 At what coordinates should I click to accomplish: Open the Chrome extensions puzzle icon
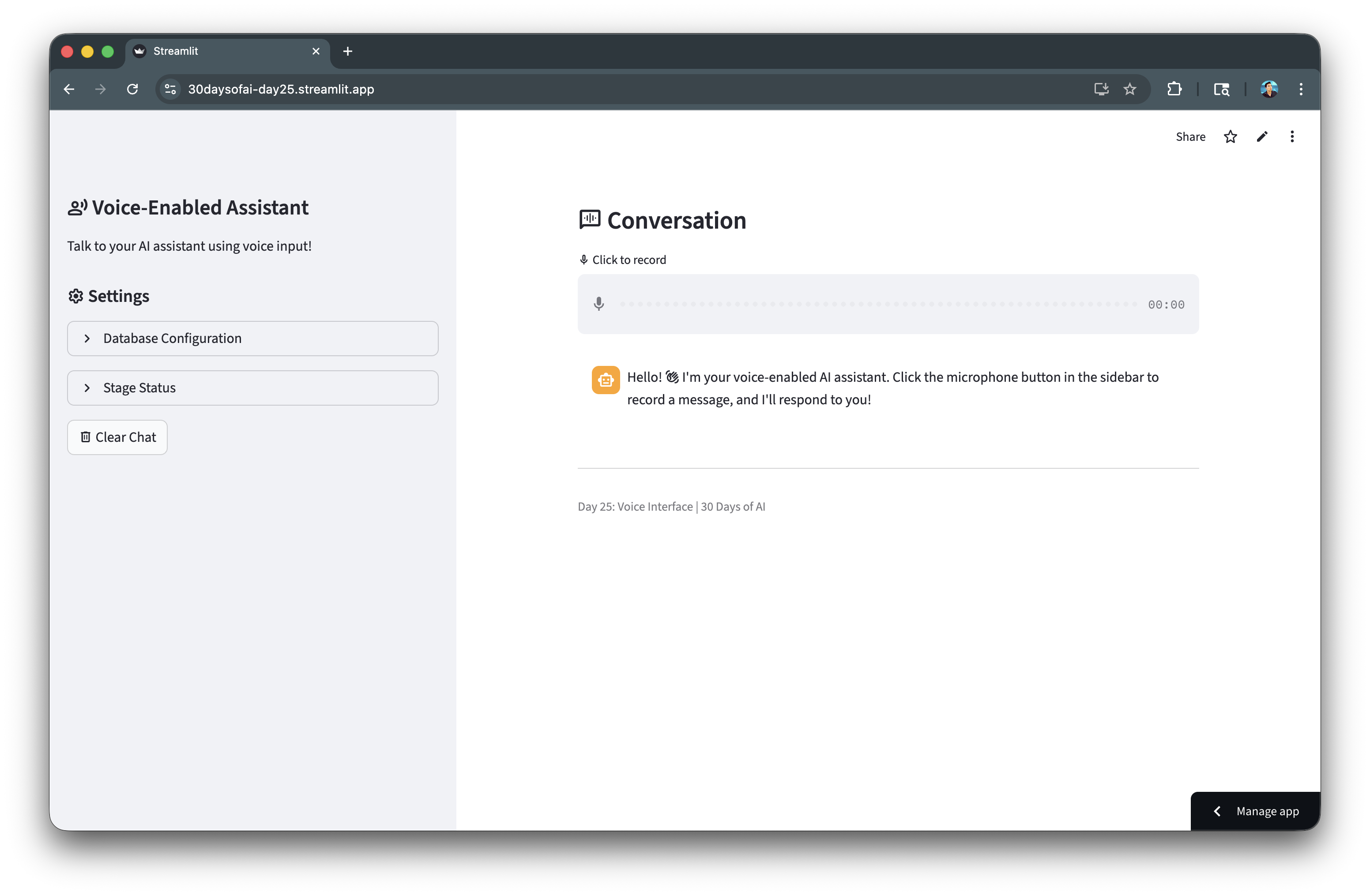click(x=1174, y=89)
